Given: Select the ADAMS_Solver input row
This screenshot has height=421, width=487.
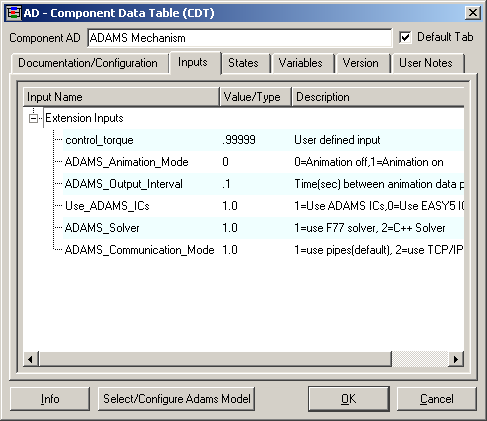Looking at the screenshot, I should click(263, 228).
